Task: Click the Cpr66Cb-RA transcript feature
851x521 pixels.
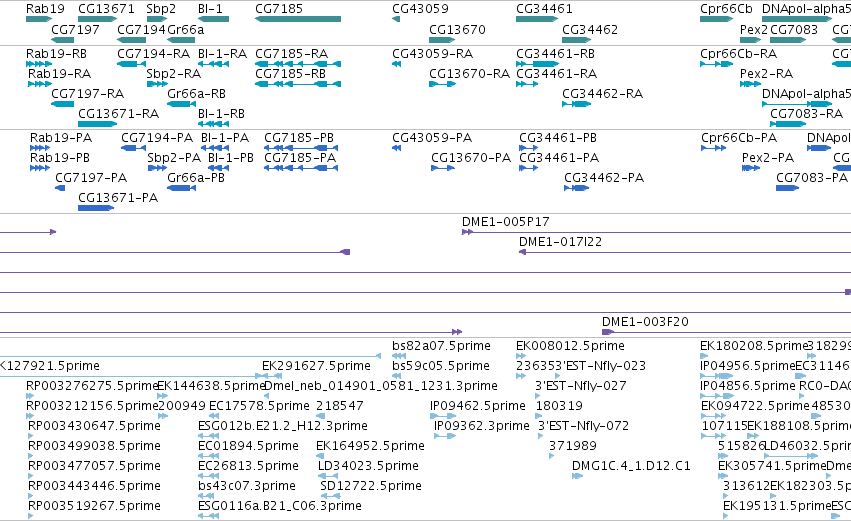Action: pos(716,64)
